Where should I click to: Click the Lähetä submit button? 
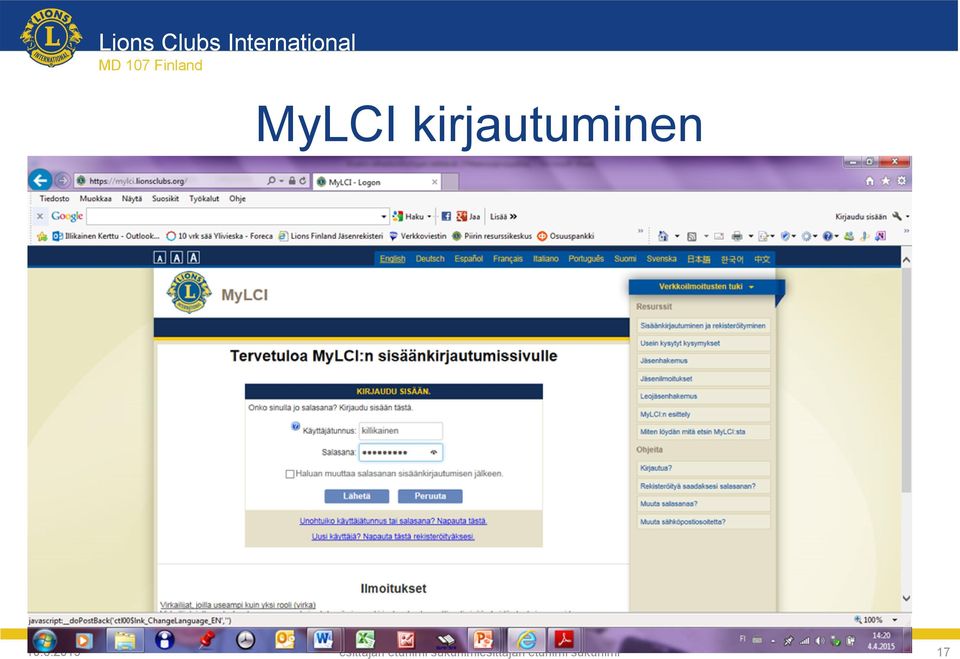356,496
